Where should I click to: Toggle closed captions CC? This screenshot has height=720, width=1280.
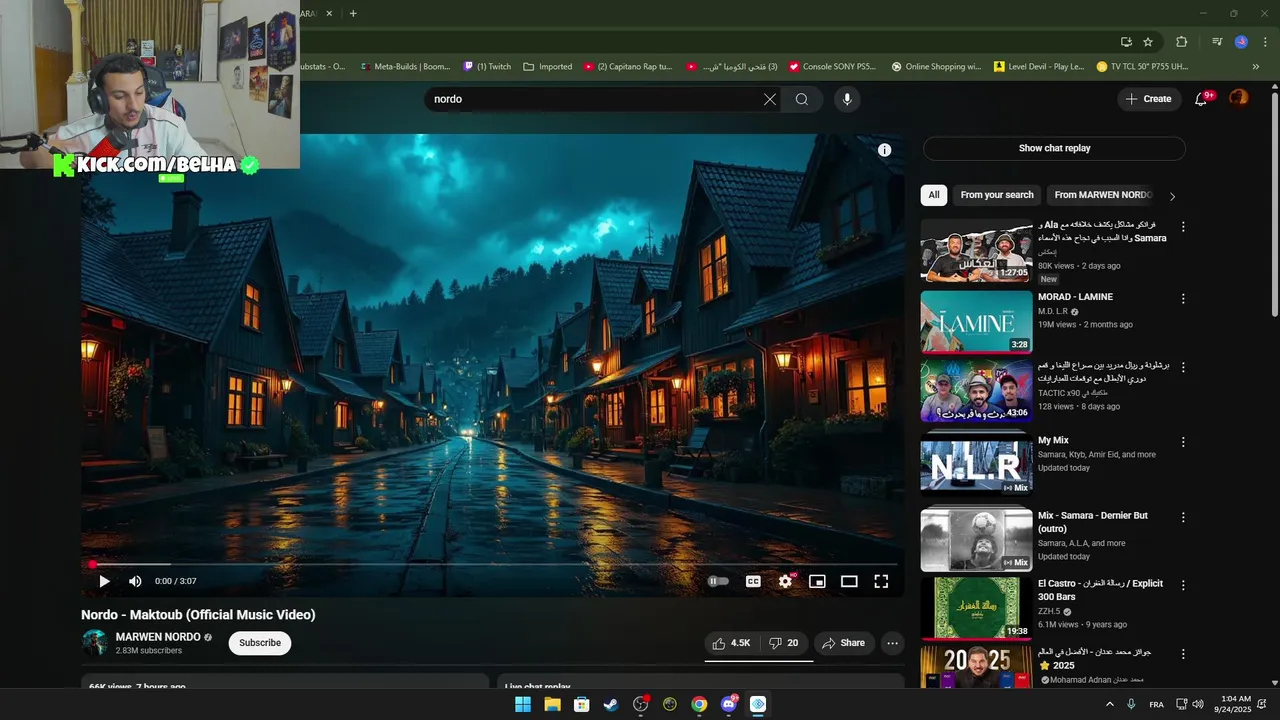(753, 581)
